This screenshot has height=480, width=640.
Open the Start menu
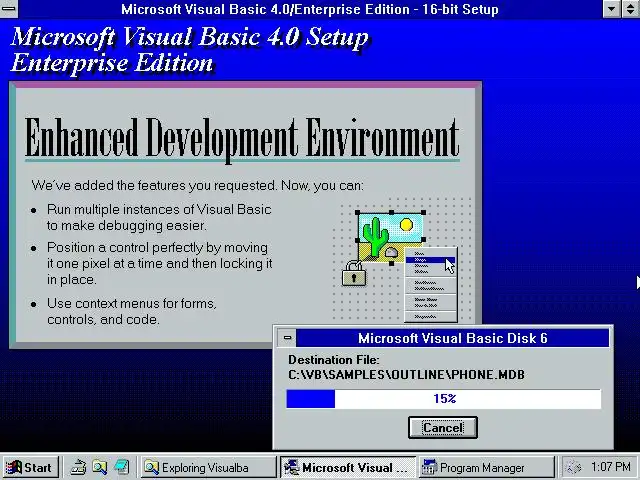click(x=30, y=467)
